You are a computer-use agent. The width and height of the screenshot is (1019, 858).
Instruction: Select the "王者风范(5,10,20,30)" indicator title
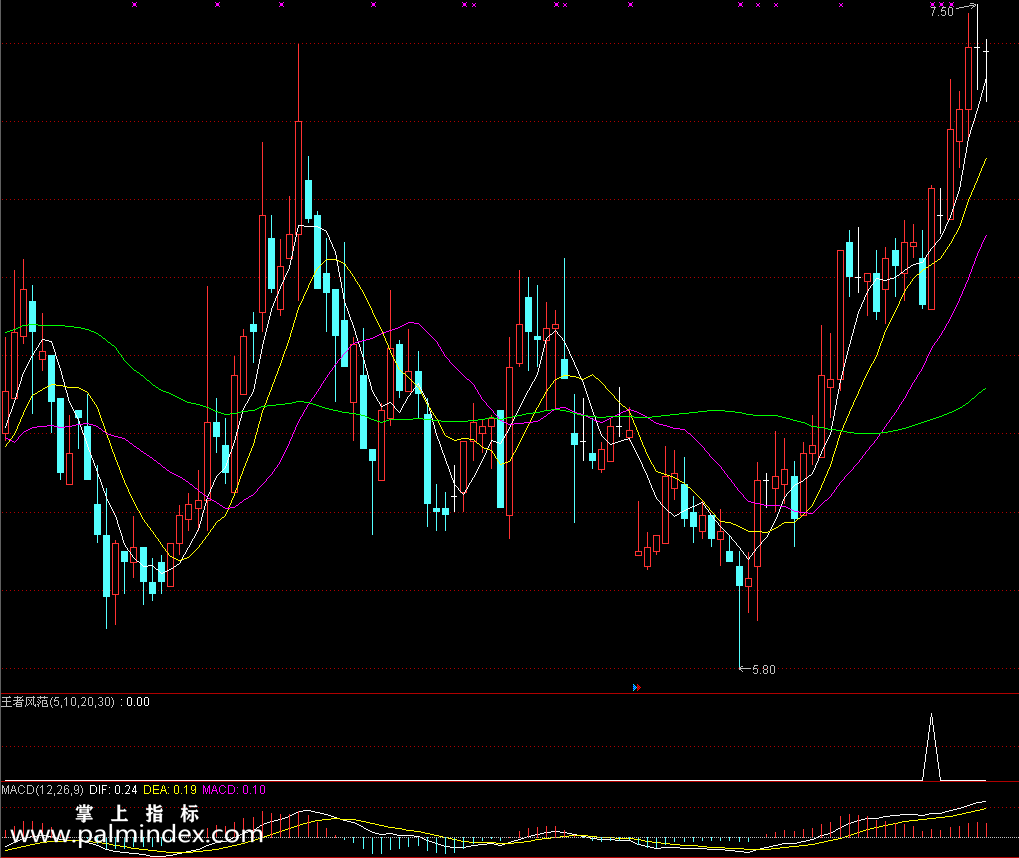[x=58, y=702]
